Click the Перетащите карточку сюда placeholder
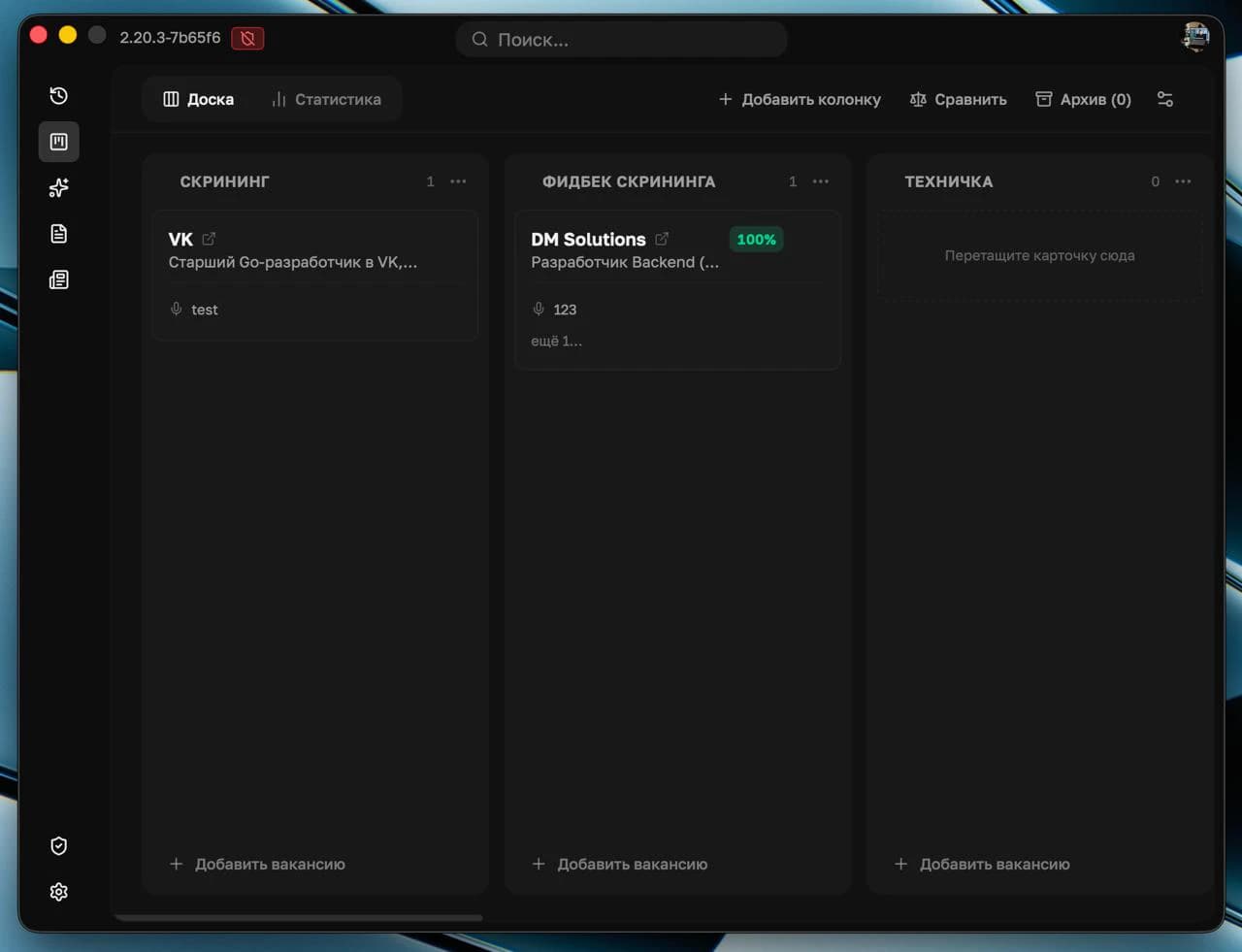This screenshot has height=952, width=1242. coord(1040,255)
